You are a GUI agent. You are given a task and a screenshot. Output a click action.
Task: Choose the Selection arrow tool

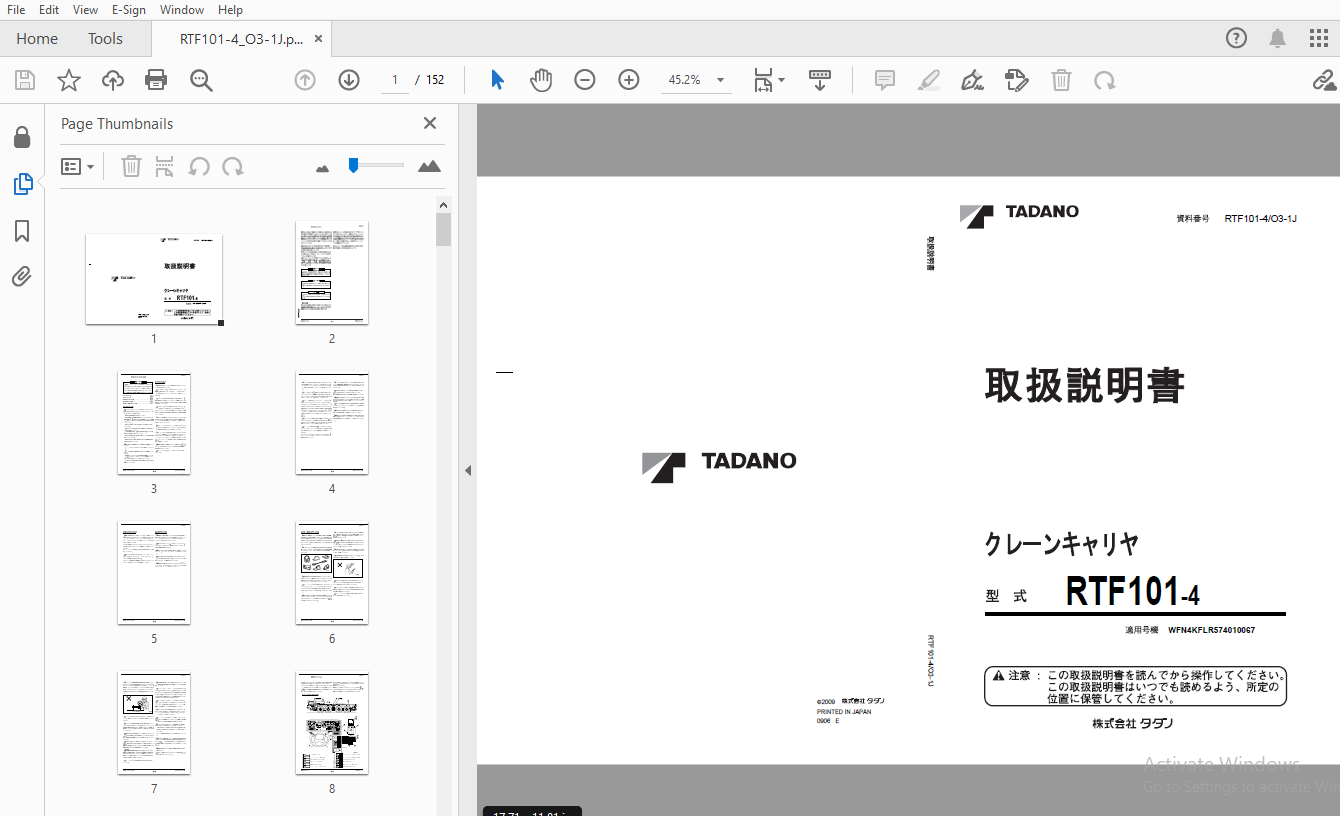[497, 80]
